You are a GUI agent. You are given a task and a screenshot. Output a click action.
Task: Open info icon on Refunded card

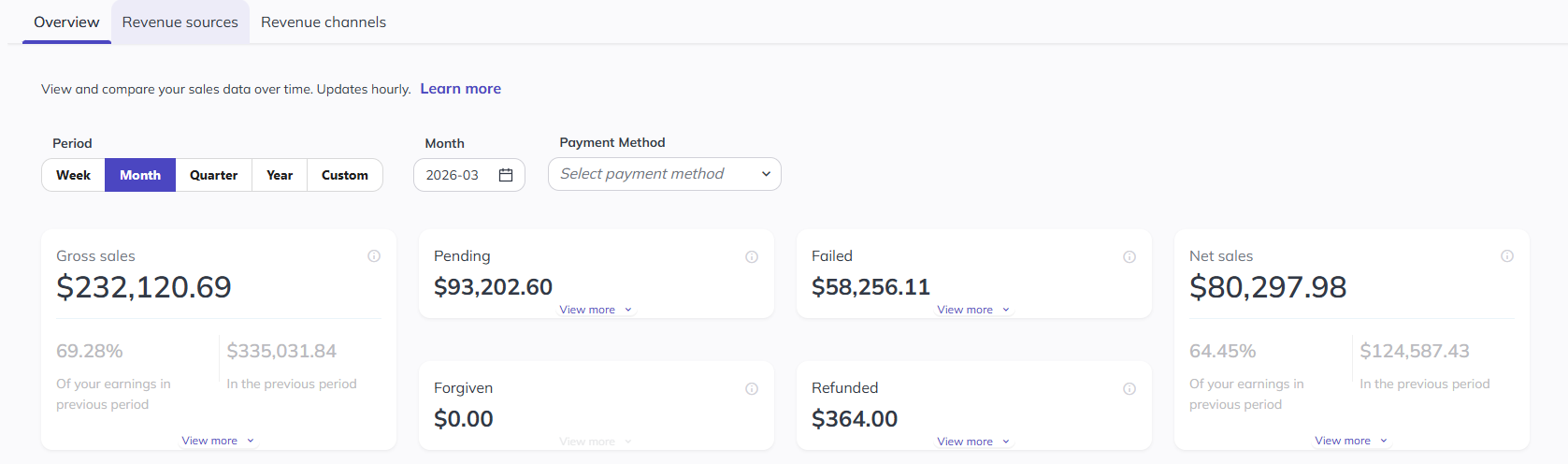coord(1129,389)
